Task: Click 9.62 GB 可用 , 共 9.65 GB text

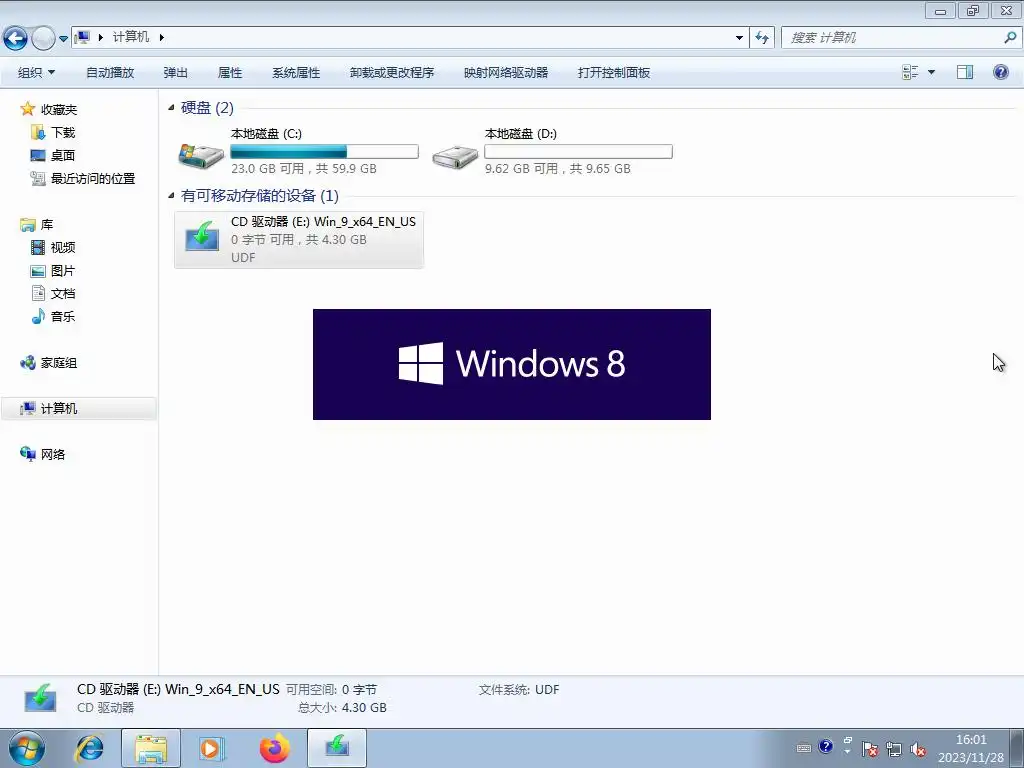Action: 558,168
